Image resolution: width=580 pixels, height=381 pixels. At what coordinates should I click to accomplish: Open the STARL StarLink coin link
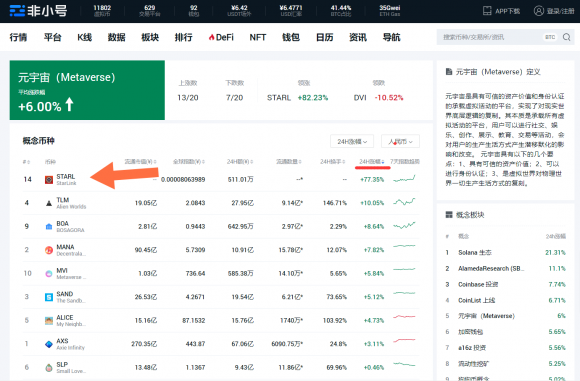(x=66, y=179)
